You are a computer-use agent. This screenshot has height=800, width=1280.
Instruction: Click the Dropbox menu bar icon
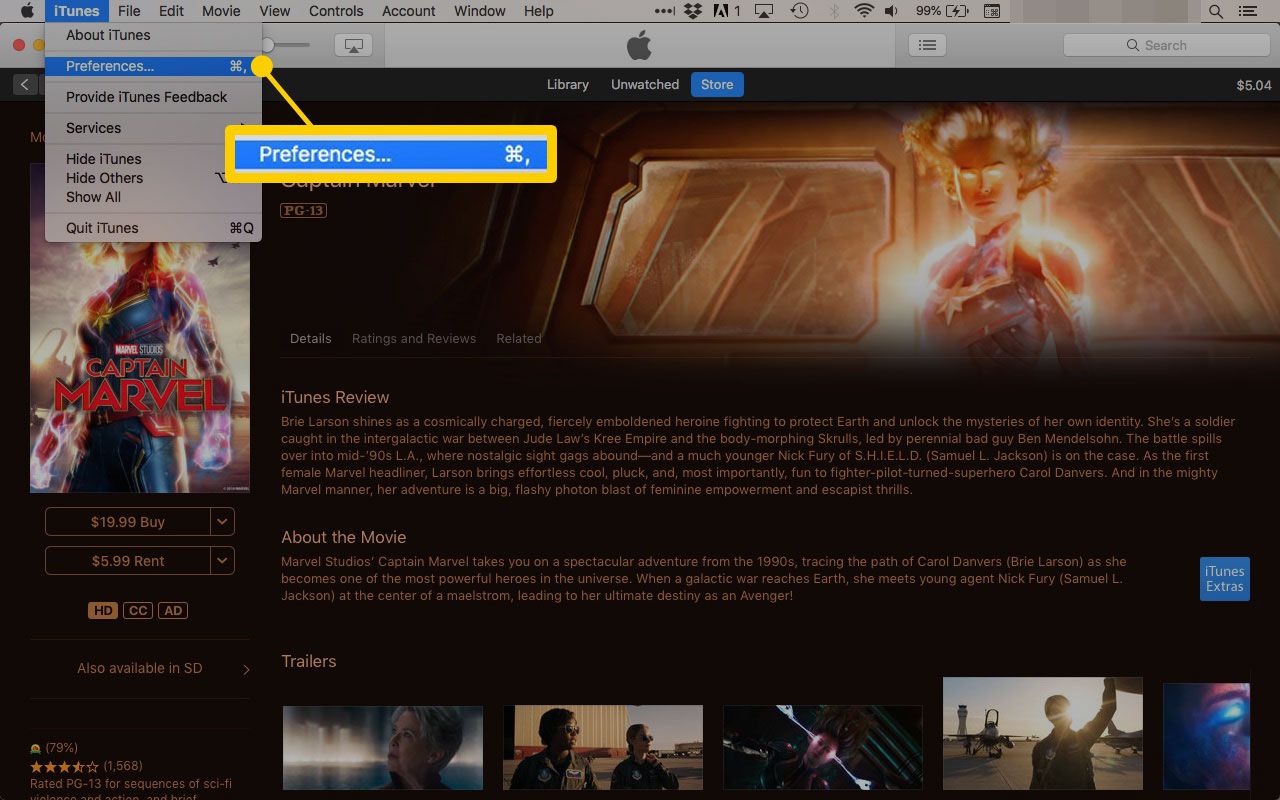point(692,11)
